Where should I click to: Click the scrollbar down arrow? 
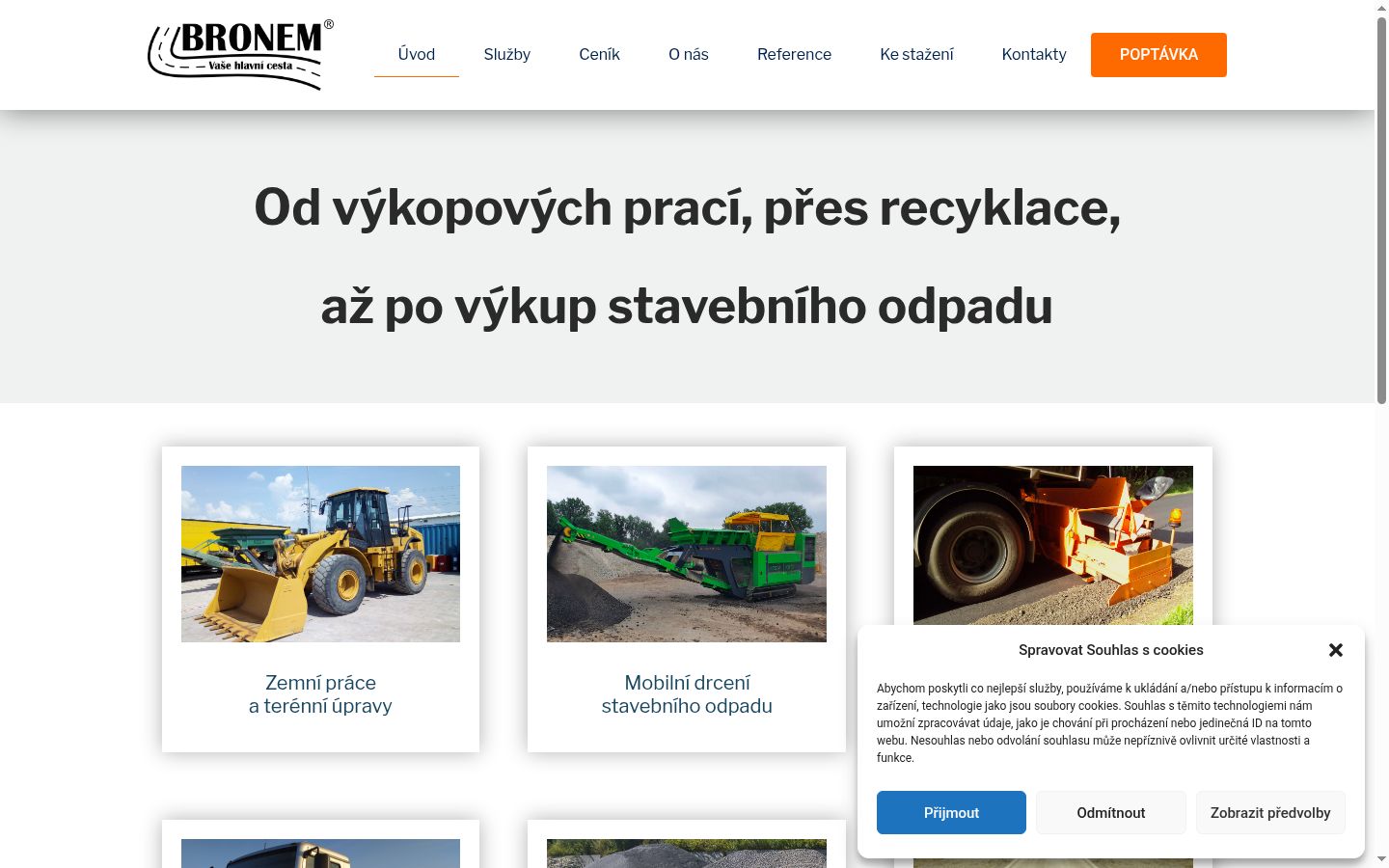pos(1381,859)
